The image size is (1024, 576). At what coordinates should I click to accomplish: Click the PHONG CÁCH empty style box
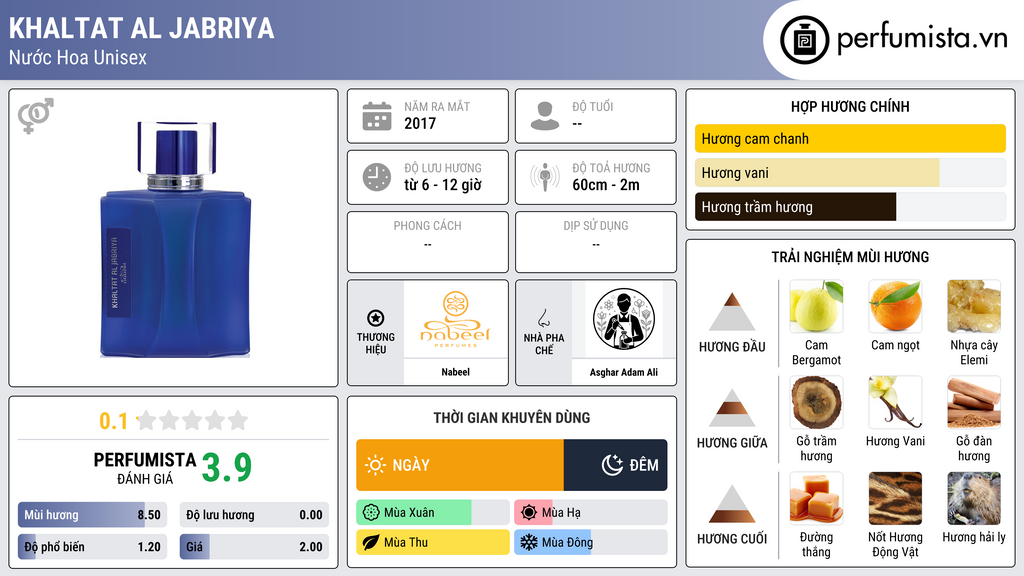pyautogui.click(x=428, y=242)
